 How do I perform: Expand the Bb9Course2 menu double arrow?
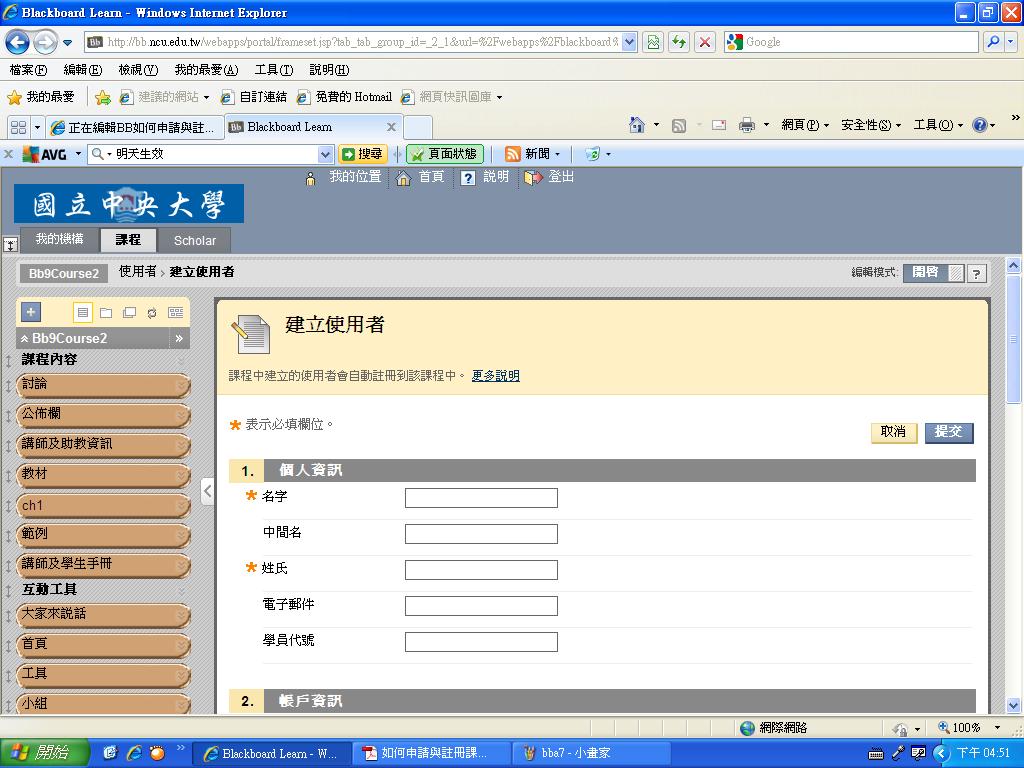click(180, 338)
